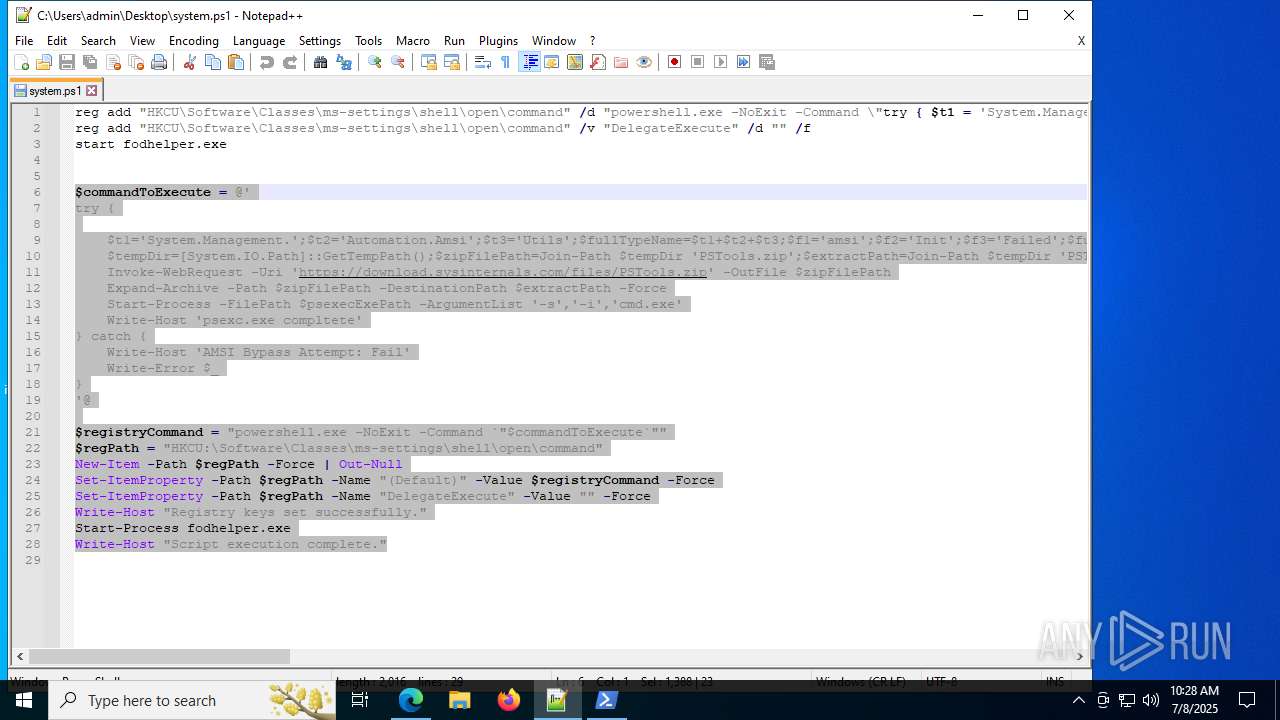Image resolution: width=1280 pixels, height=720 pixels.
Task: Click the horizontal scrollbar left arrow
Action: (x=20, y=657)
